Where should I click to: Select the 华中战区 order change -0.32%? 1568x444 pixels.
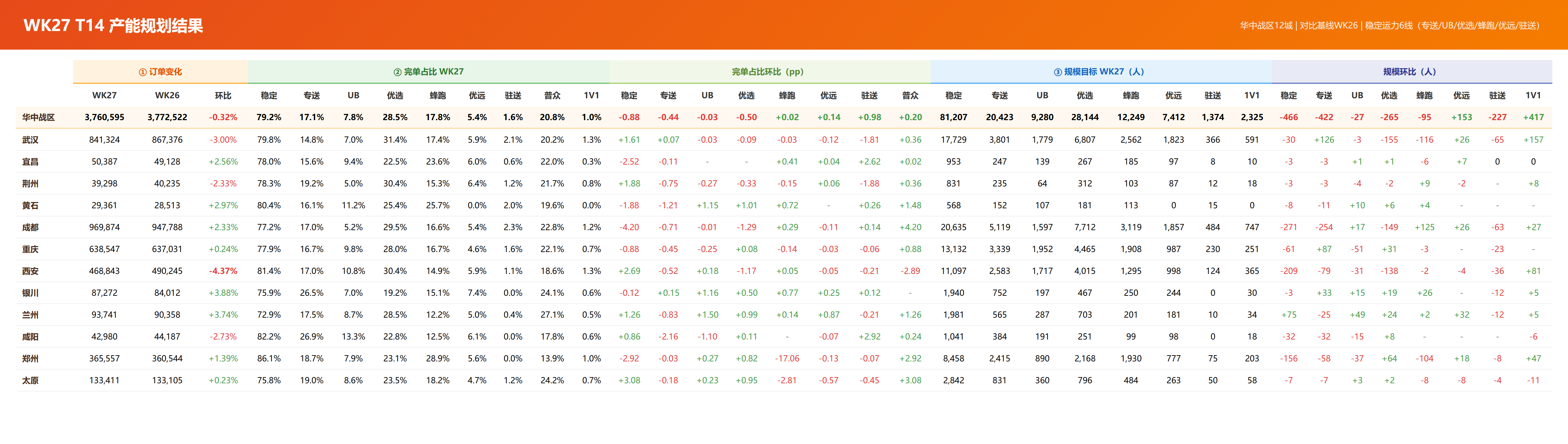point(223,118)
